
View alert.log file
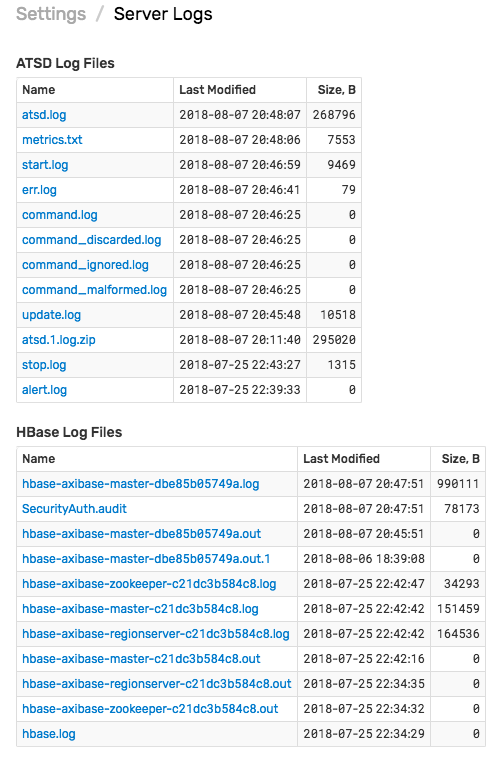(45, 390)
